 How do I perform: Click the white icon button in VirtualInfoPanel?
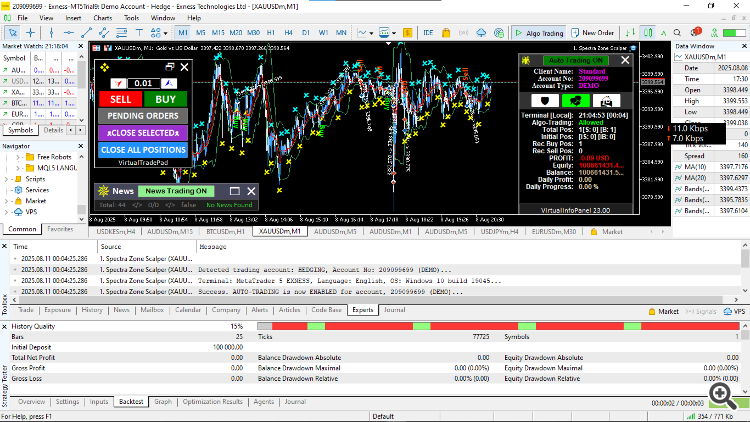tap(607, 101)
